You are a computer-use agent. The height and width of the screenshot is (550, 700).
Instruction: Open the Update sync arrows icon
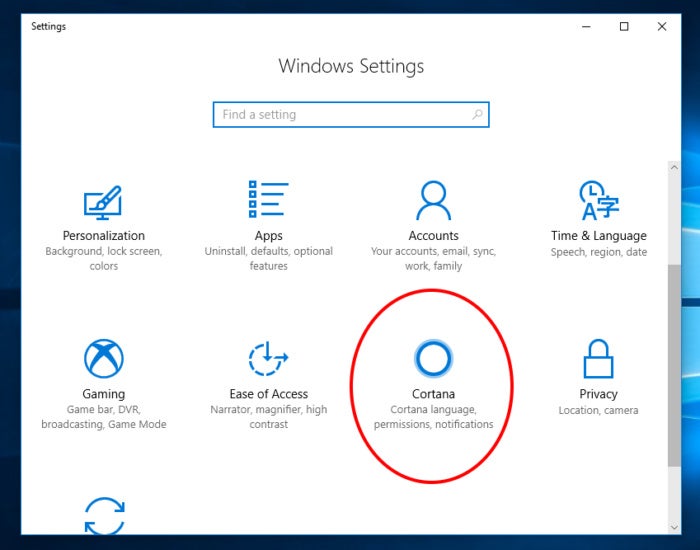coord(104,516)
